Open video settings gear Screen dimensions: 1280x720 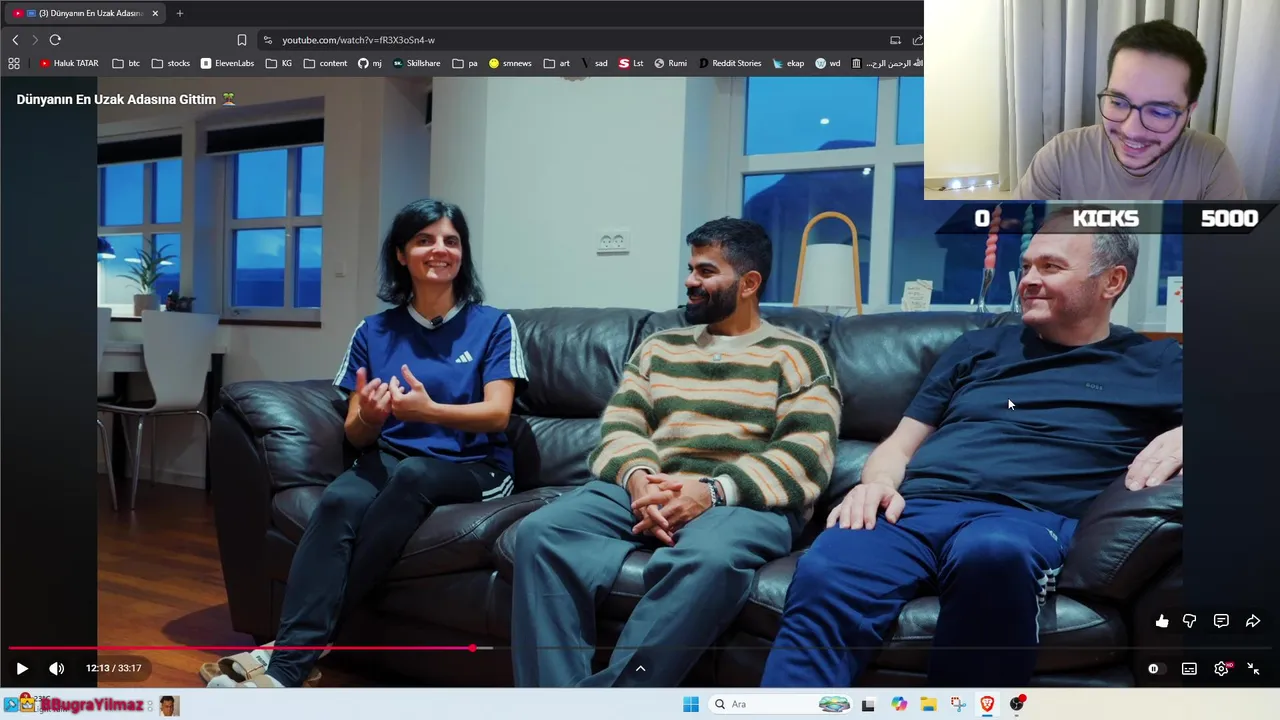(1221, 669)
